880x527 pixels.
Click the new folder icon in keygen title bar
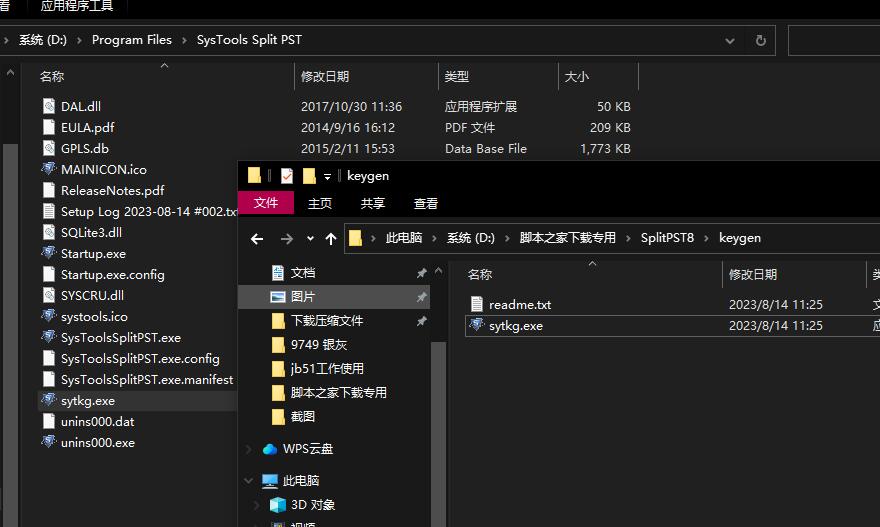309,176
